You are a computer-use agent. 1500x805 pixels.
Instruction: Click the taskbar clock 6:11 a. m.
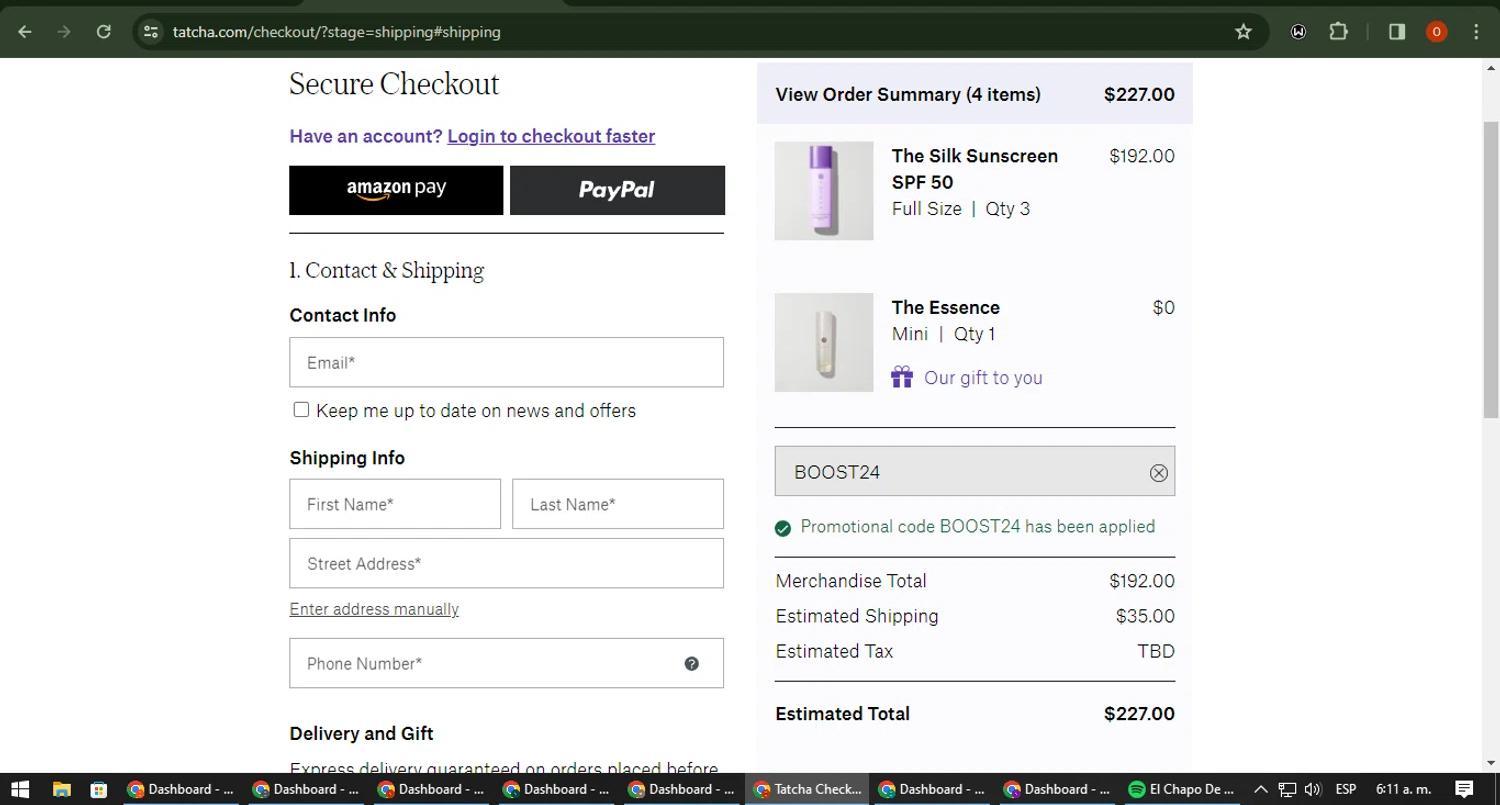tap(1403, 789)
